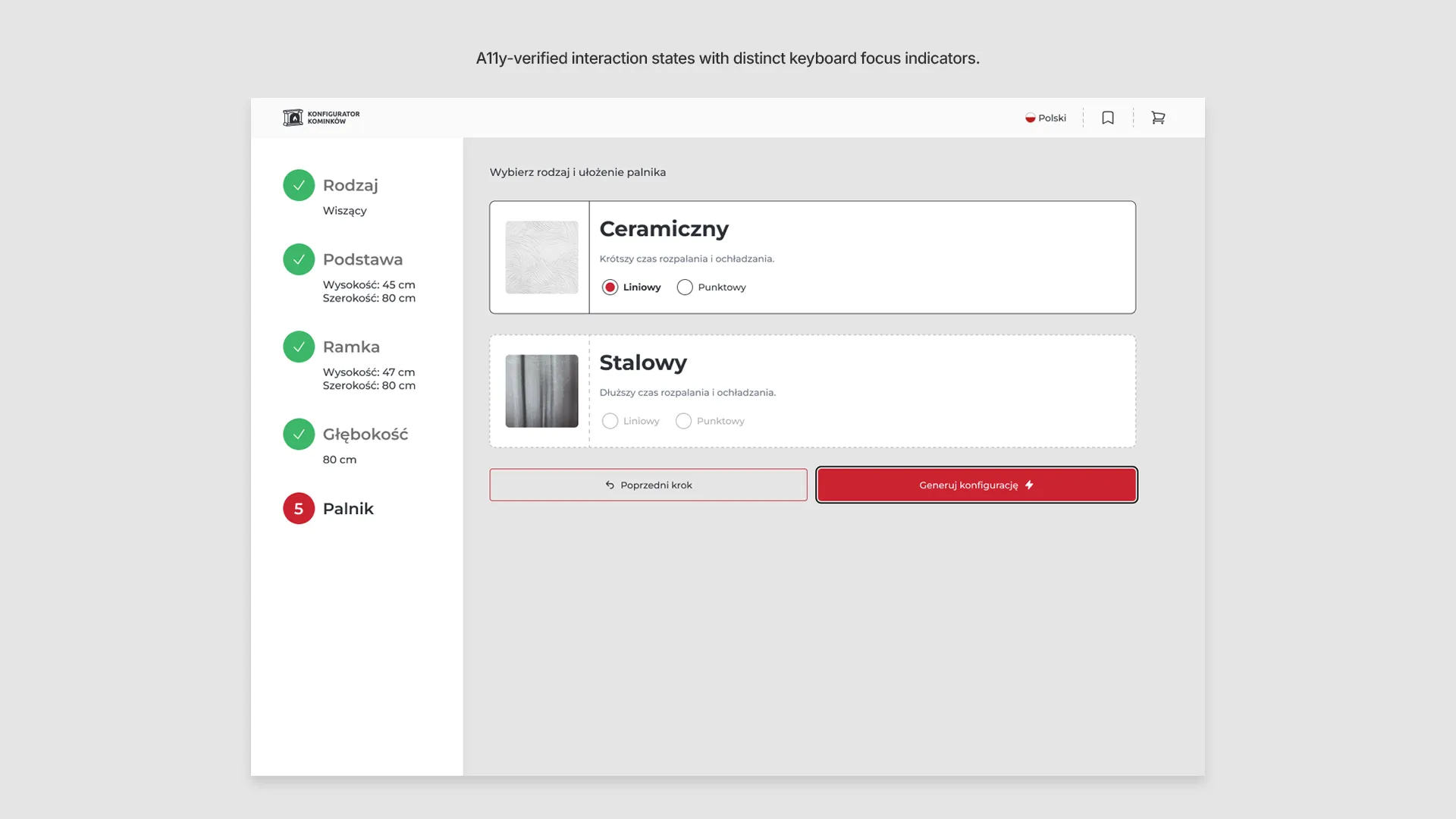The image size is (1456, 819).
Task: Click the red step 5 circle
Action: tap(299, 508)
